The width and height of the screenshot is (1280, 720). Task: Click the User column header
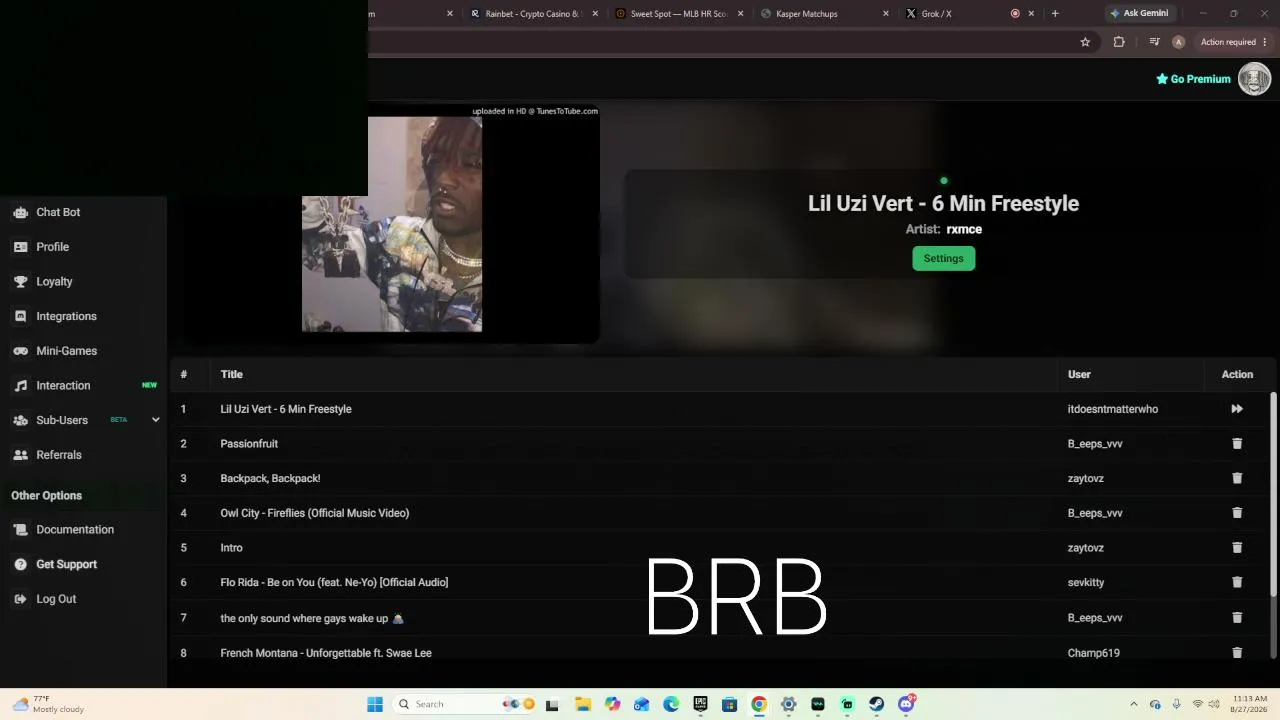point(1079,374)
